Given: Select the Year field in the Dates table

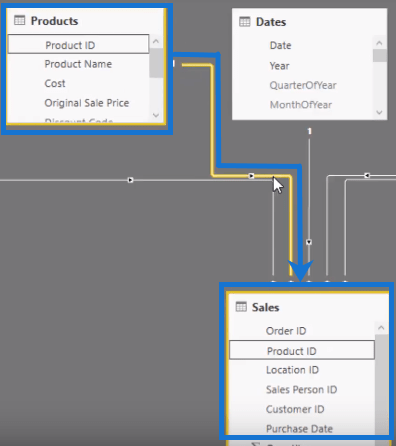Looking at the screenshot, I should point(279,66).
